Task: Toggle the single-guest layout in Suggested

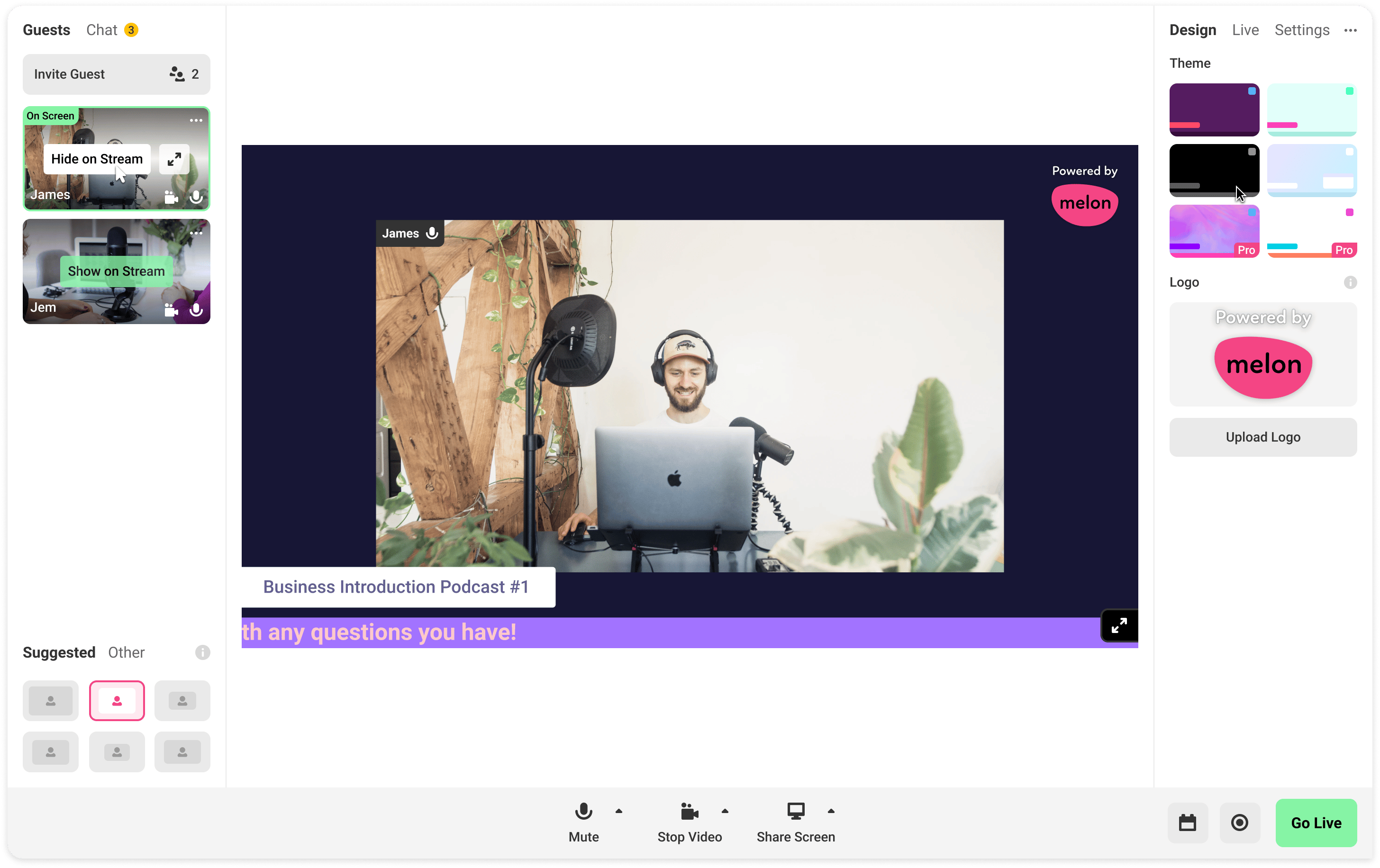Action: coord(117,700)
